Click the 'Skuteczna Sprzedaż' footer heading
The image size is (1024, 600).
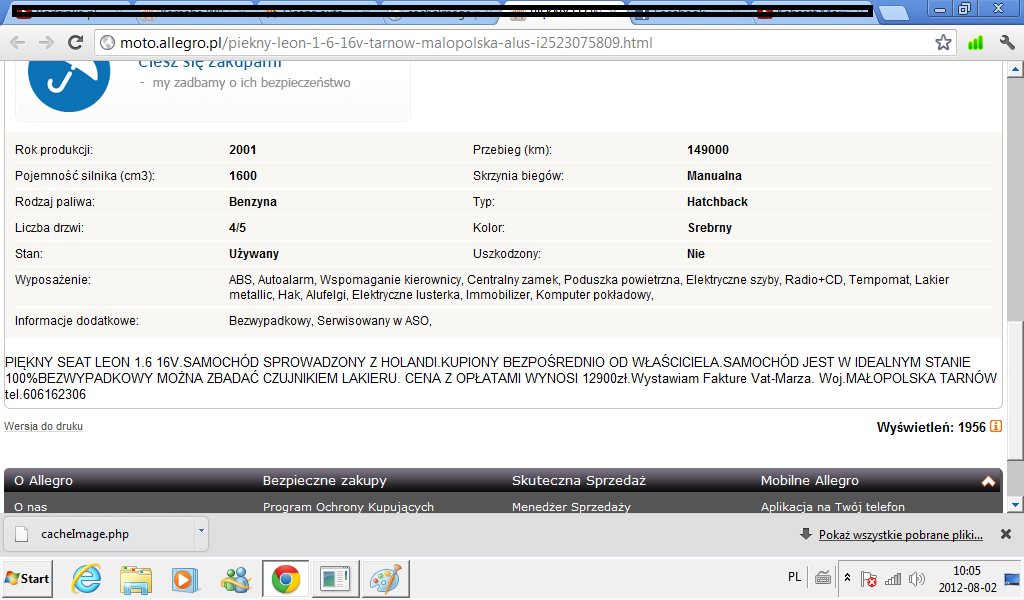(x=579, y=481)
